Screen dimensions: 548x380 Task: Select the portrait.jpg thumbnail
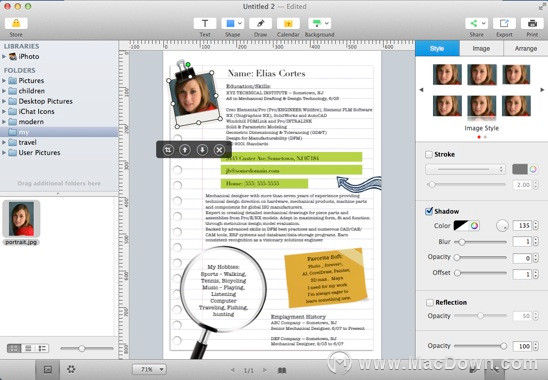pos(21,219)
